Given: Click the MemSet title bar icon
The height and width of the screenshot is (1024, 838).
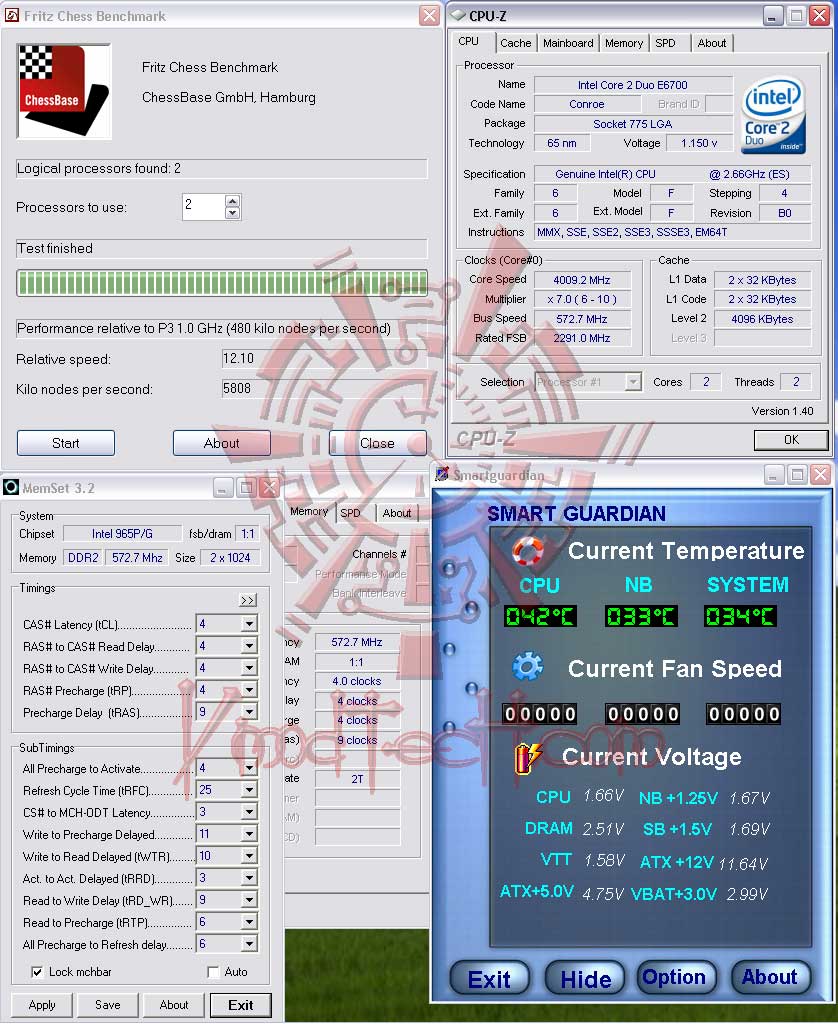Looking at the screenshot, I should point(11,487).
